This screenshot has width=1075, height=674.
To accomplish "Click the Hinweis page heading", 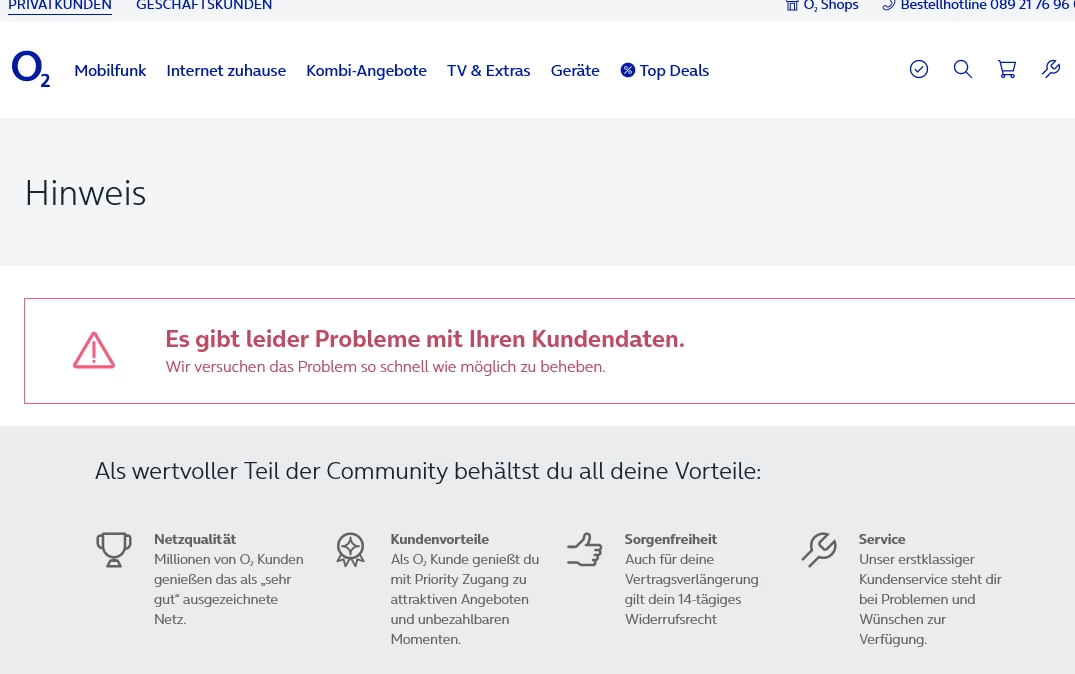I will [x=86, y=193].
